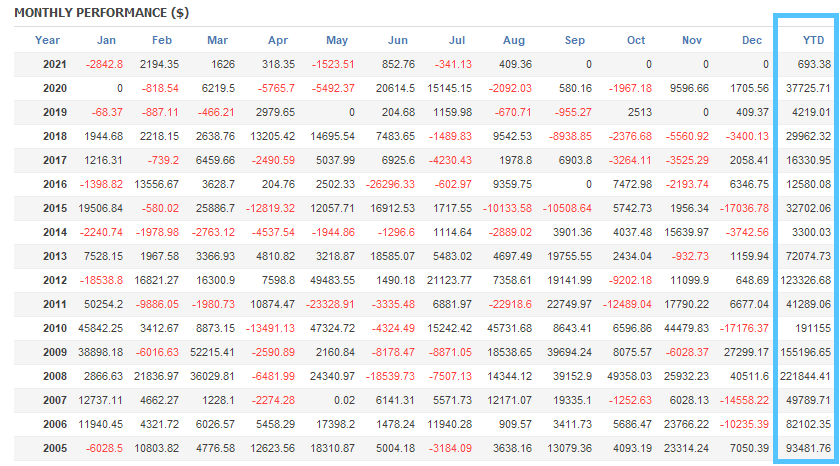Click the YTD column header
This screenshot has width=840, height=466.
[814, 40]
